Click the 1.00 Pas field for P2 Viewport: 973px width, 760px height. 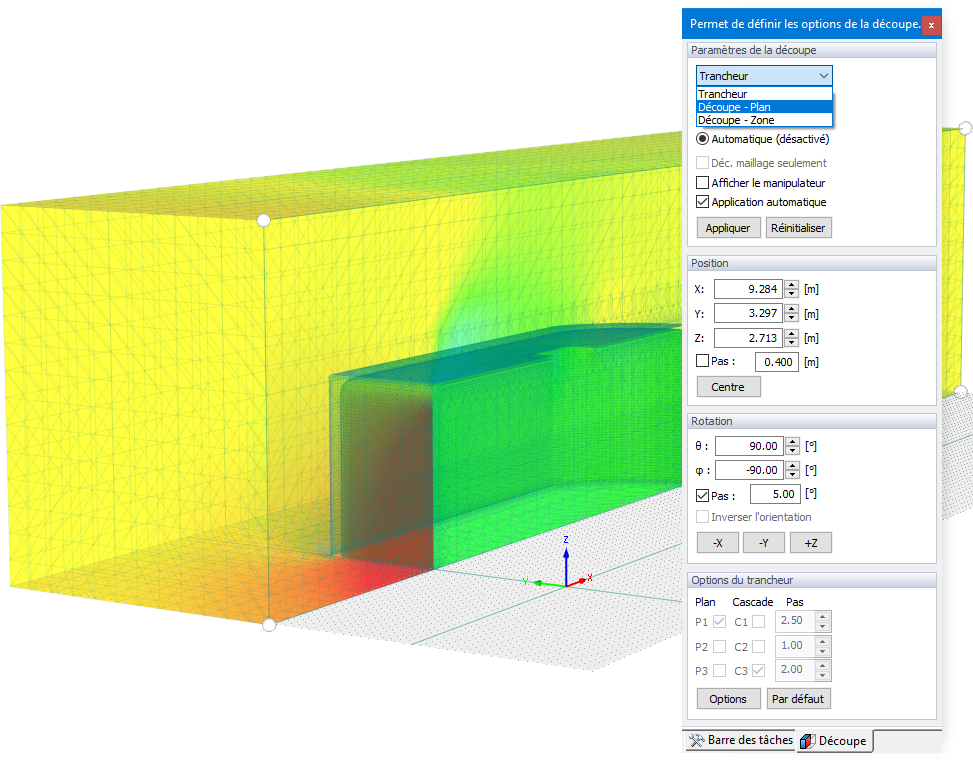pos(794,646)
